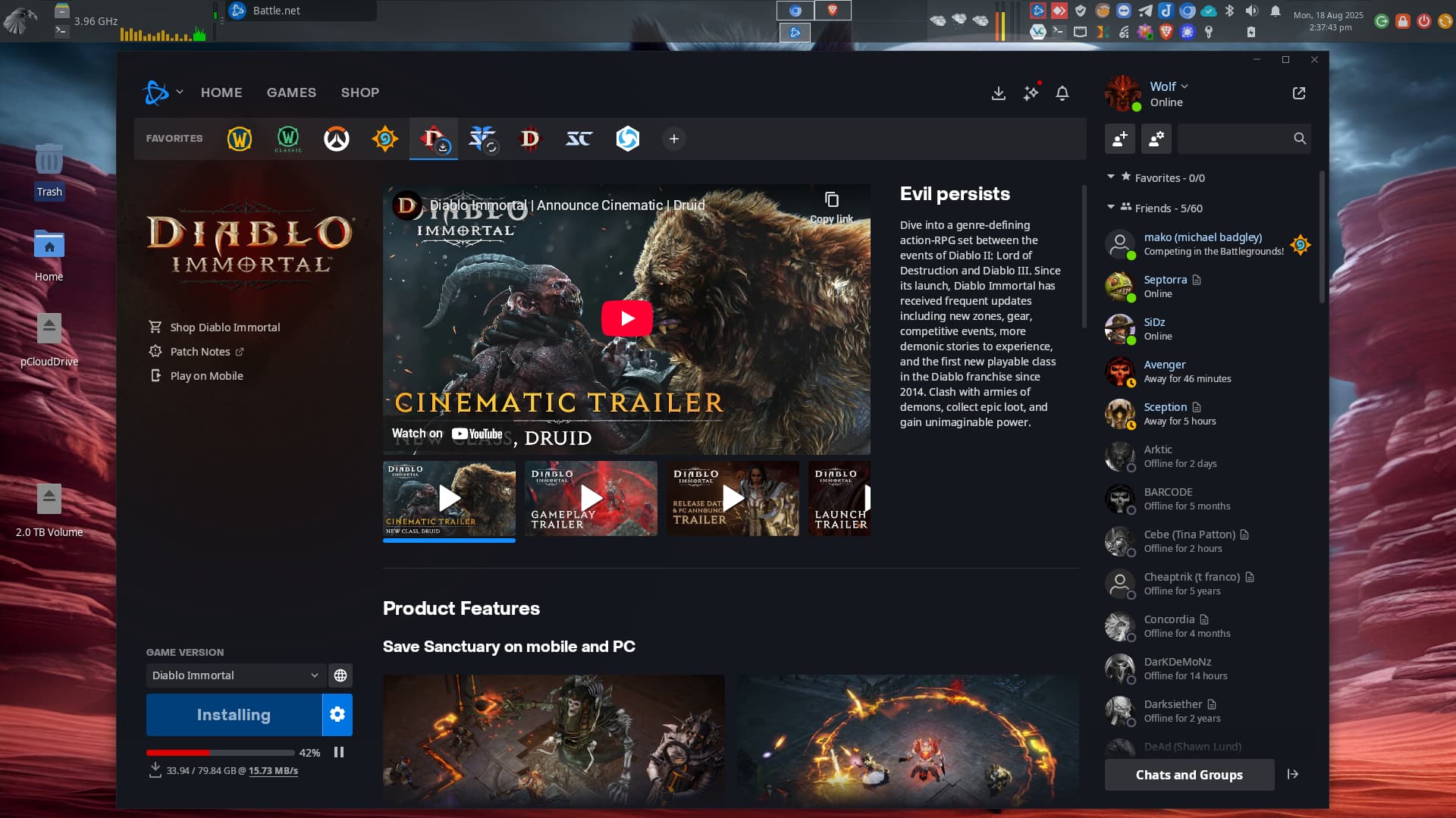Screen dimensions: 1456x818
Task: Open the downloads icon in top bar
Action: 999,93
